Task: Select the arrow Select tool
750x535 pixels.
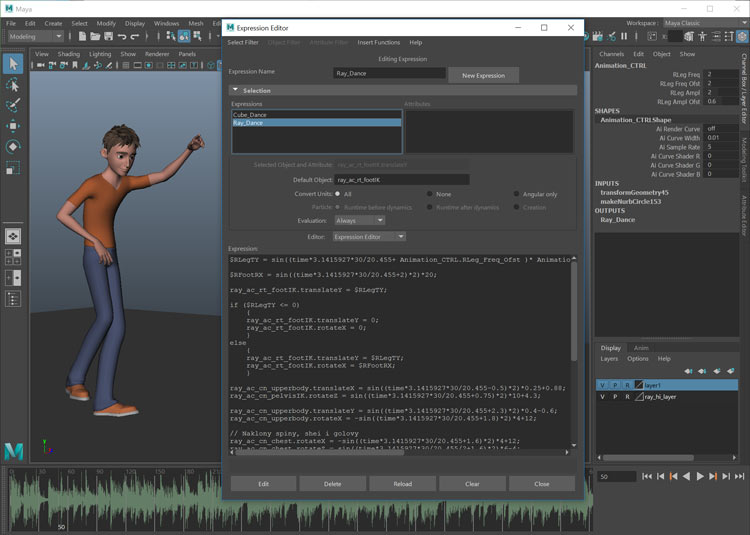Action: pos(14,64)
